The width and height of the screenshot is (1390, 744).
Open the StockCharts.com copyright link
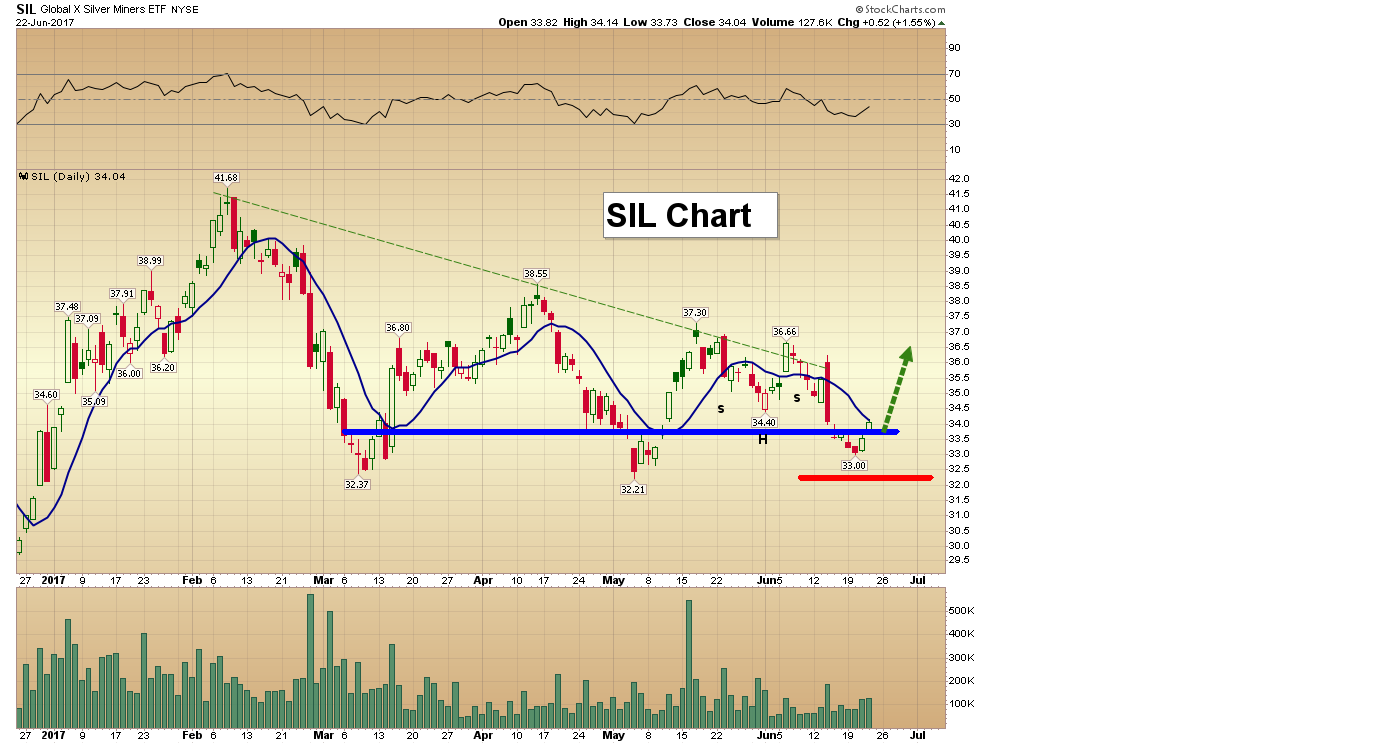coord(902,9)
